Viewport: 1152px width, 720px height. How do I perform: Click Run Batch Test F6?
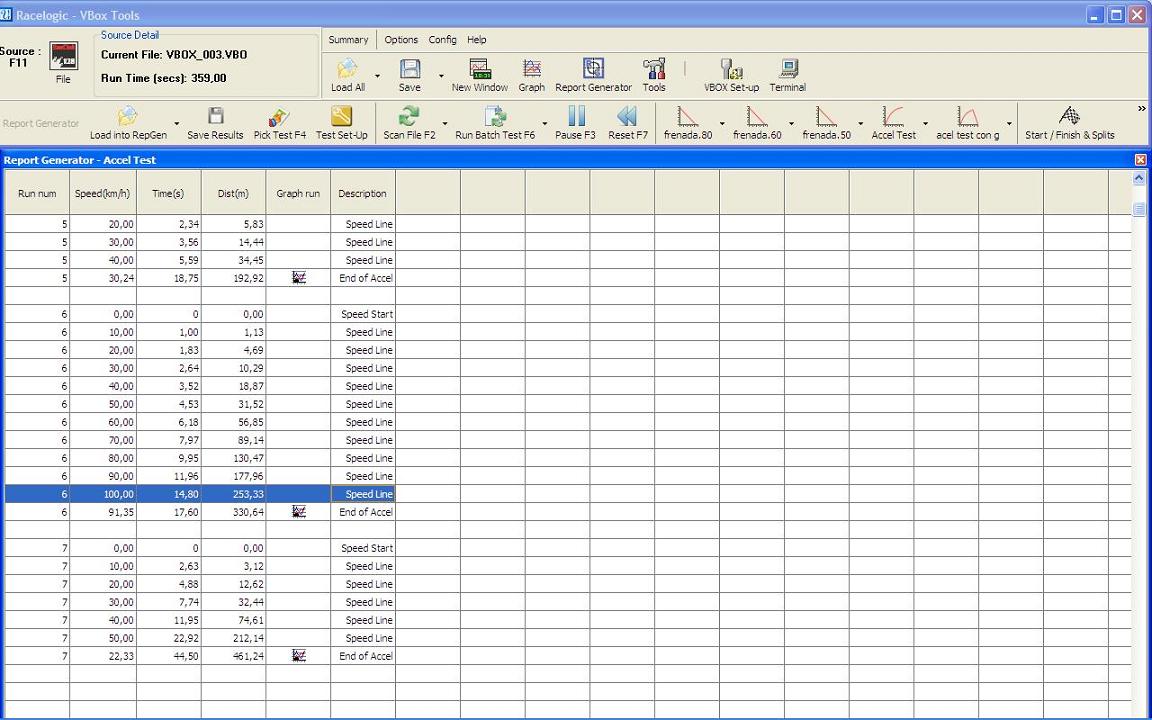[x=495, y=123]
